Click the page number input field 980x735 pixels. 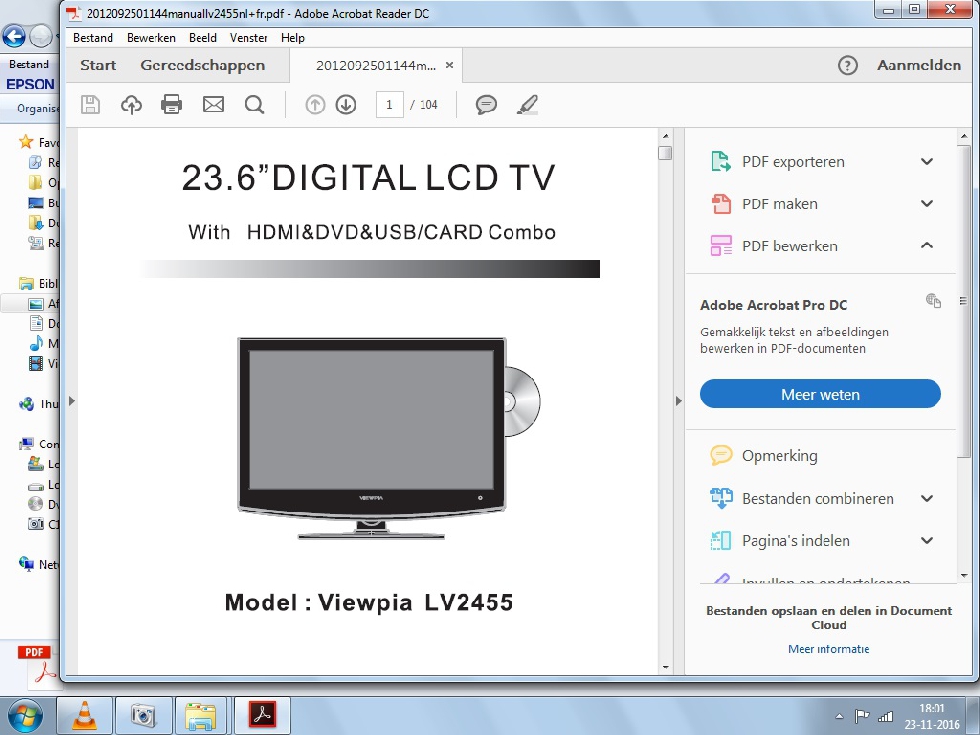click(x=389, y=104)
